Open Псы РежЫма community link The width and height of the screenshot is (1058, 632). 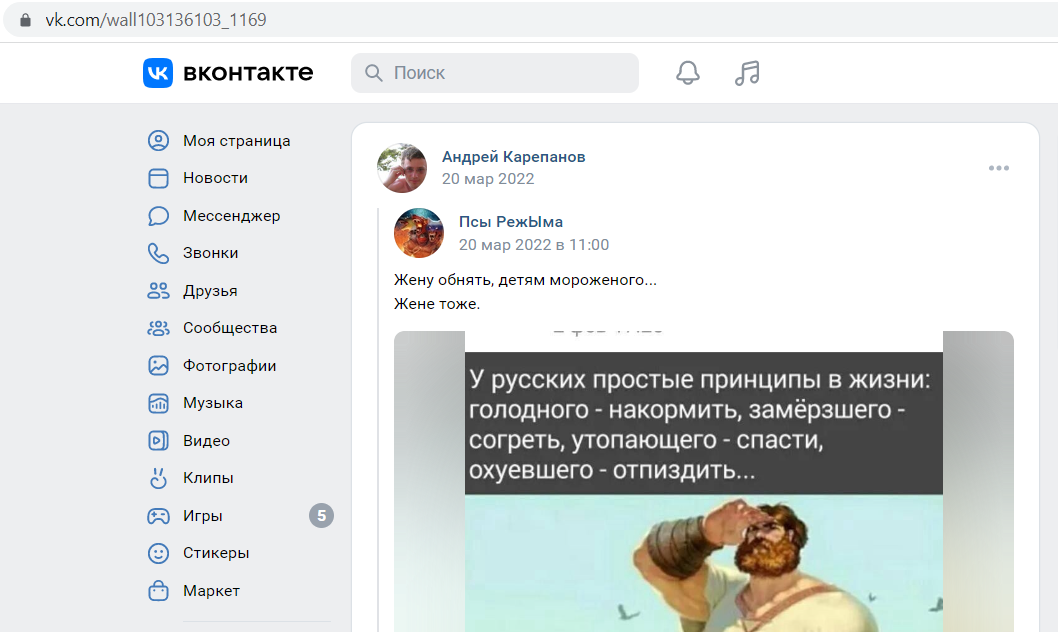[511, 222]
